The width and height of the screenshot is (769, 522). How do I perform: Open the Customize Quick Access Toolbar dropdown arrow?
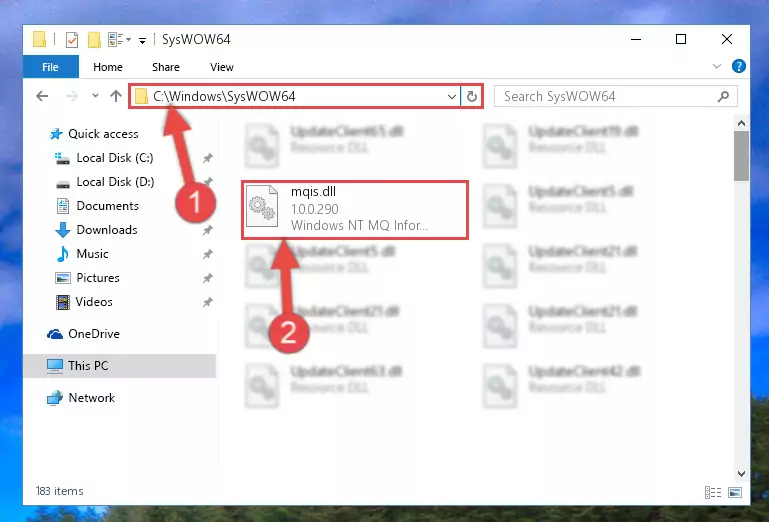click(142, 40)
